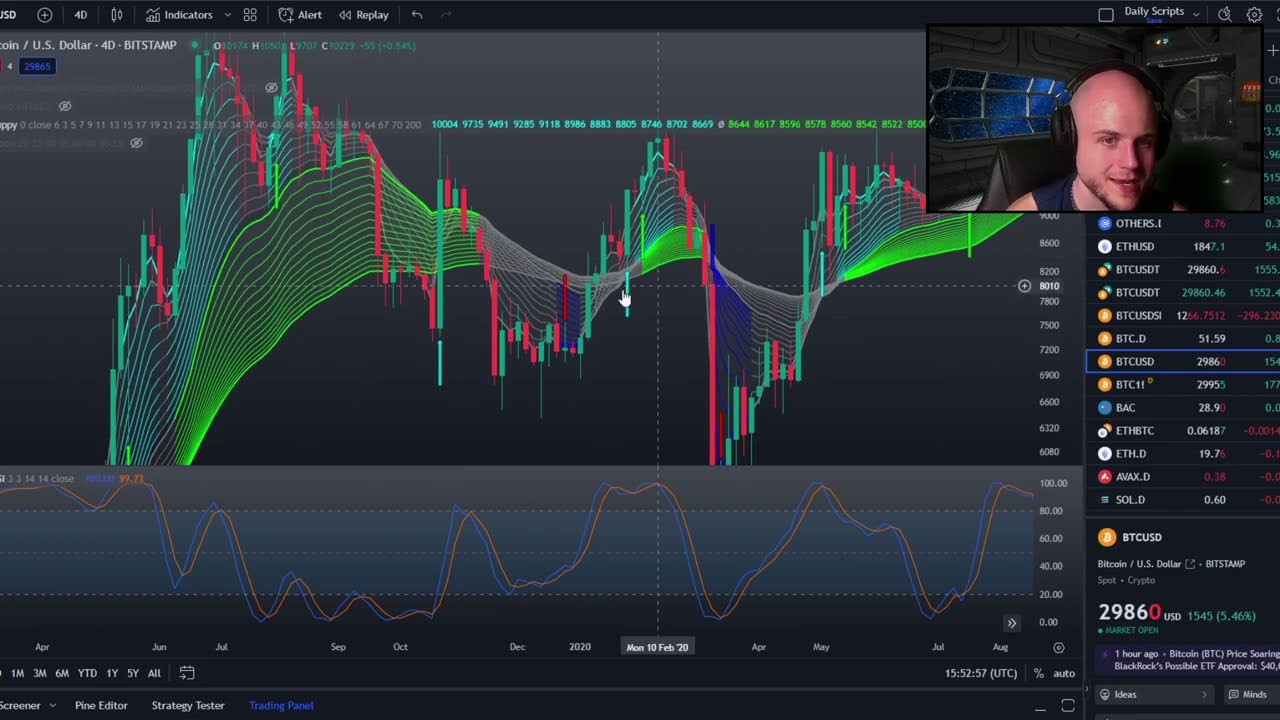Open the Trading Panel tab
The width and height of the screenshot is (1280, 720).
click(x=281, y=705)
